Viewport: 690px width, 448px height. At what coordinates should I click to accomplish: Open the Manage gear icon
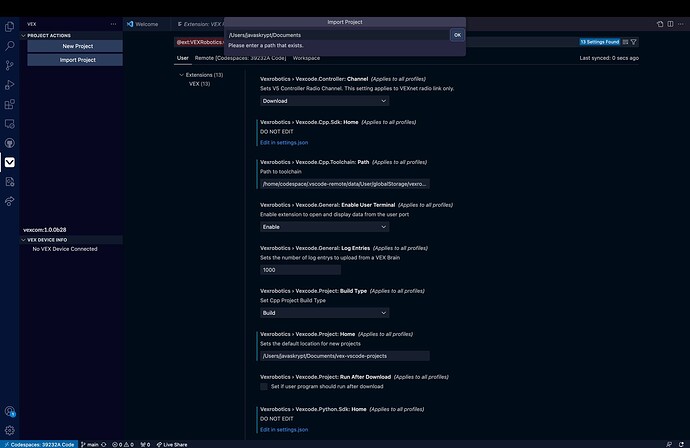9,430
